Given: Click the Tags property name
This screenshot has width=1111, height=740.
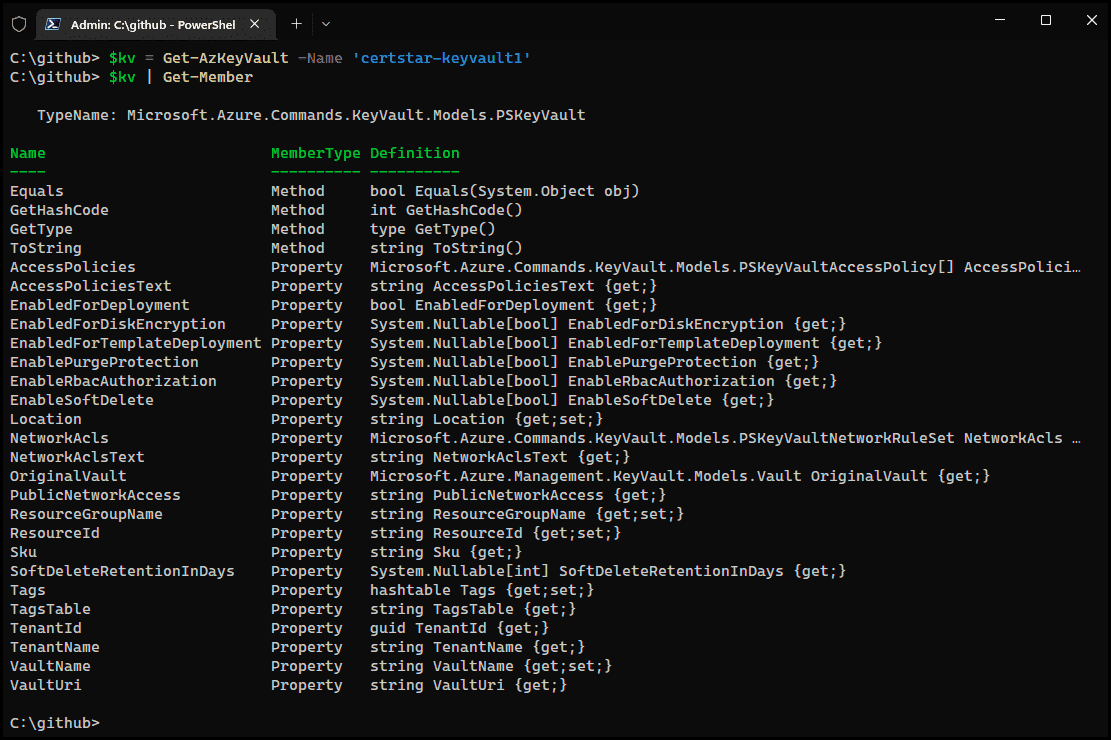Looking at the screenshot, I should point(28,590).
